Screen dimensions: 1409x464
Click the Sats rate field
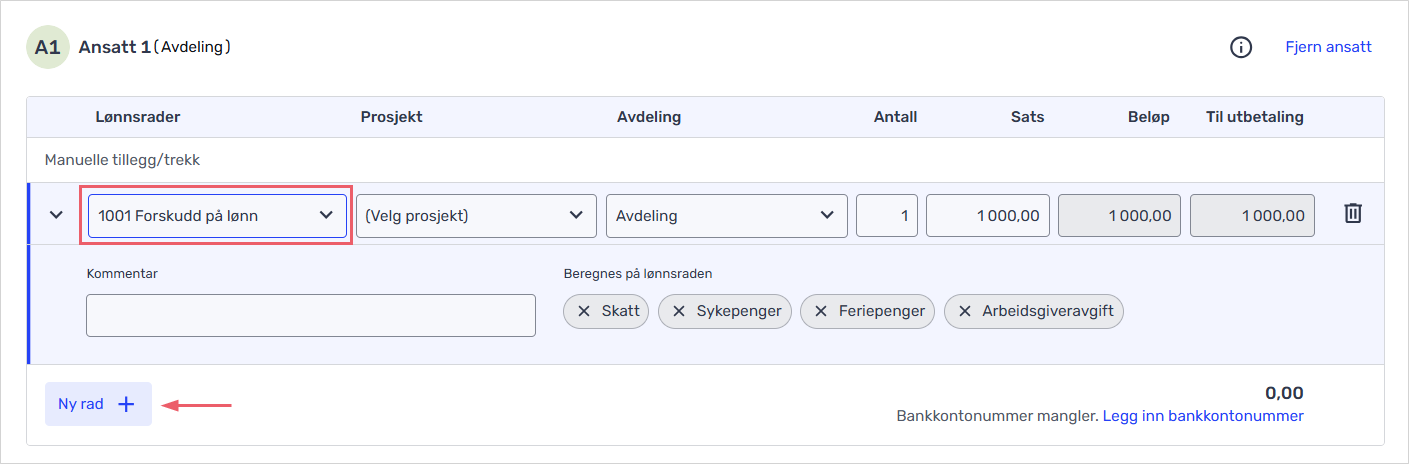pyautogui.click(x=987, y=215)
